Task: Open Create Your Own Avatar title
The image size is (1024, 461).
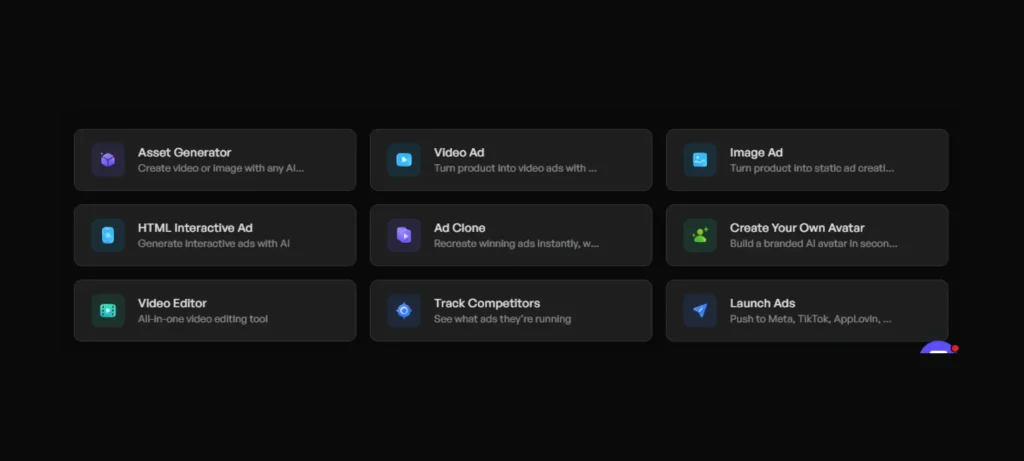Action: point(797,228)
